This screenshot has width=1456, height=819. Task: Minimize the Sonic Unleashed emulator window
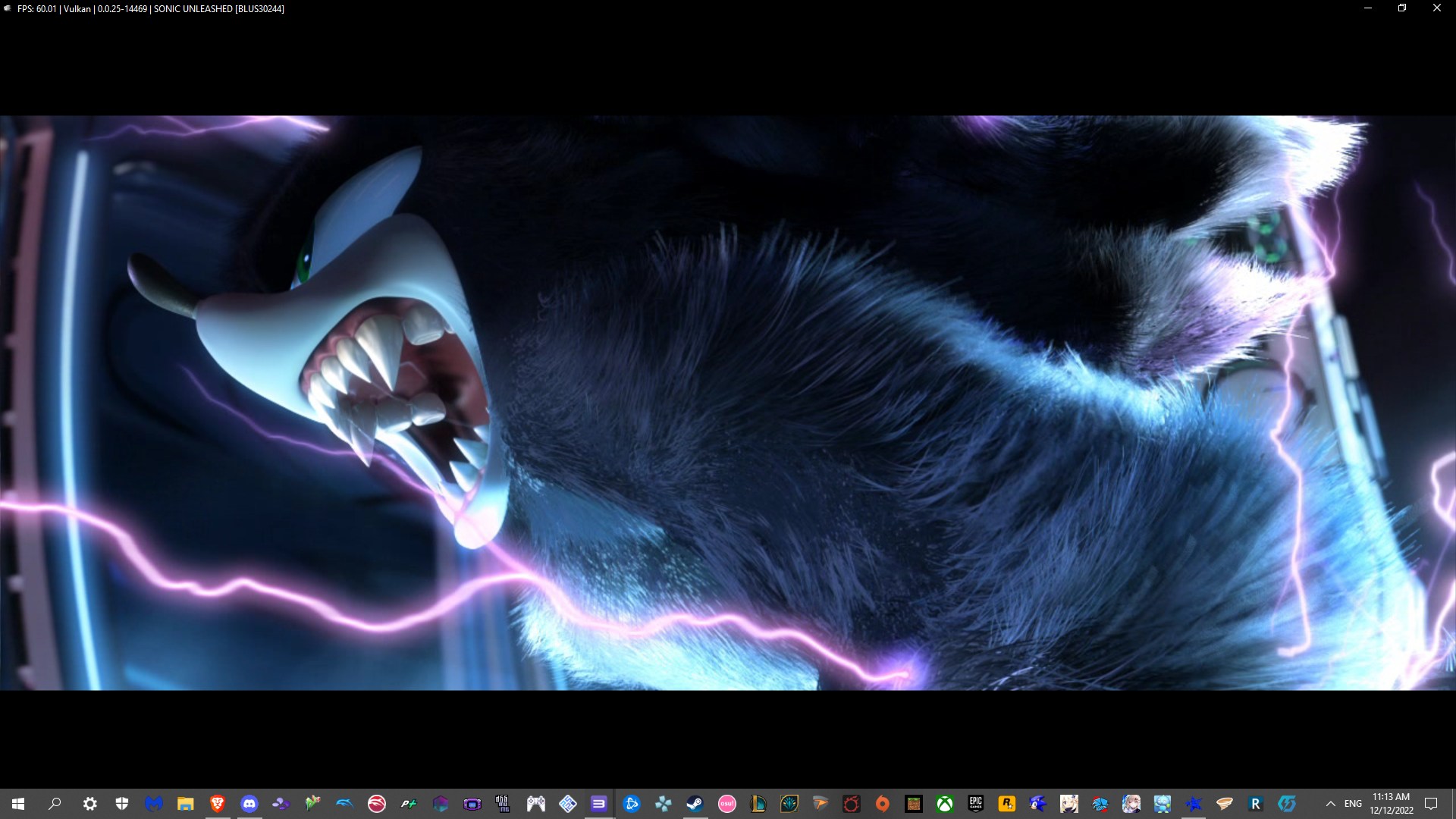coord(1368,8)
